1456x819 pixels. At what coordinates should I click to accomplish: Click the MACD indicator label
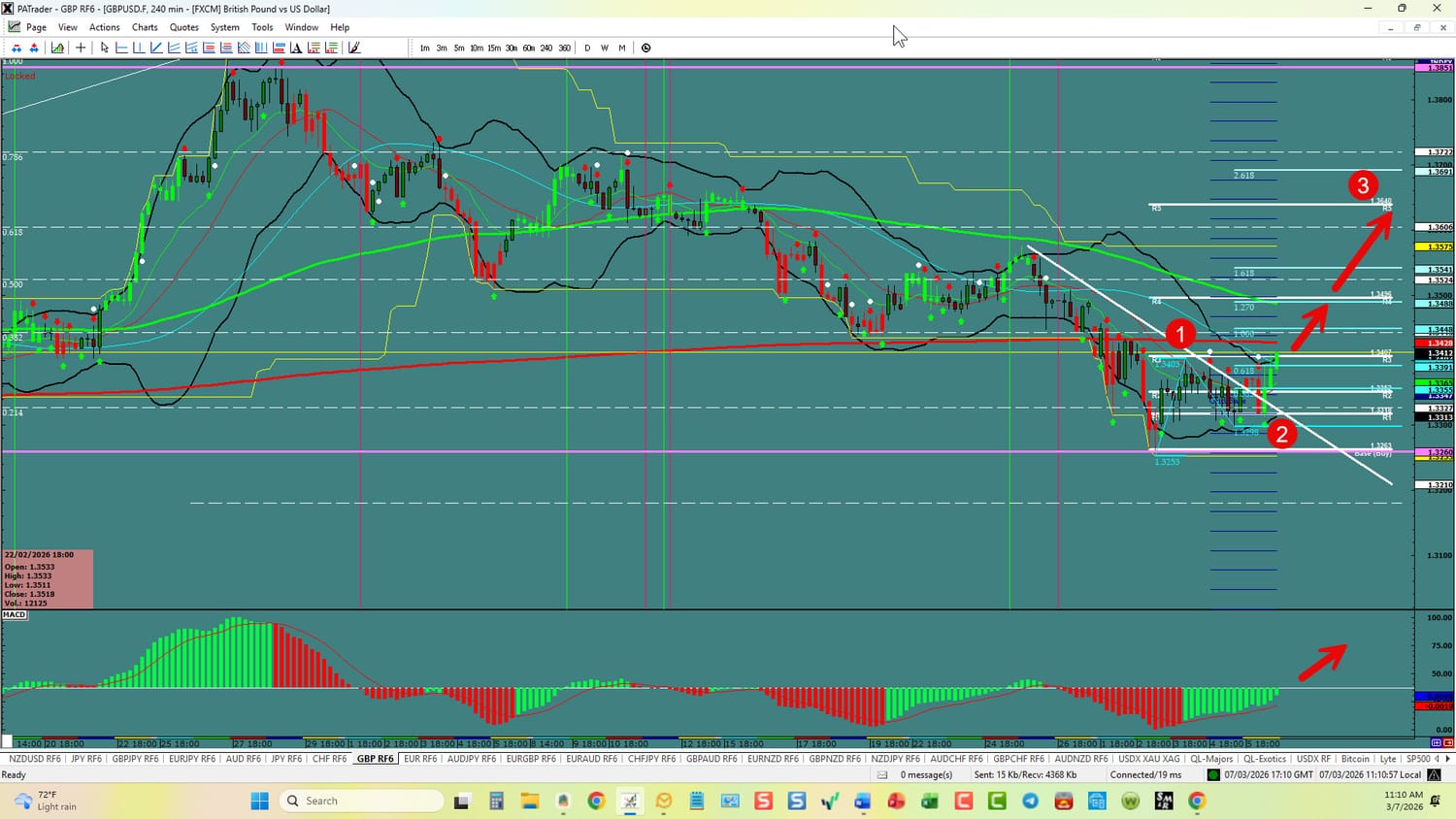(15, 614)
